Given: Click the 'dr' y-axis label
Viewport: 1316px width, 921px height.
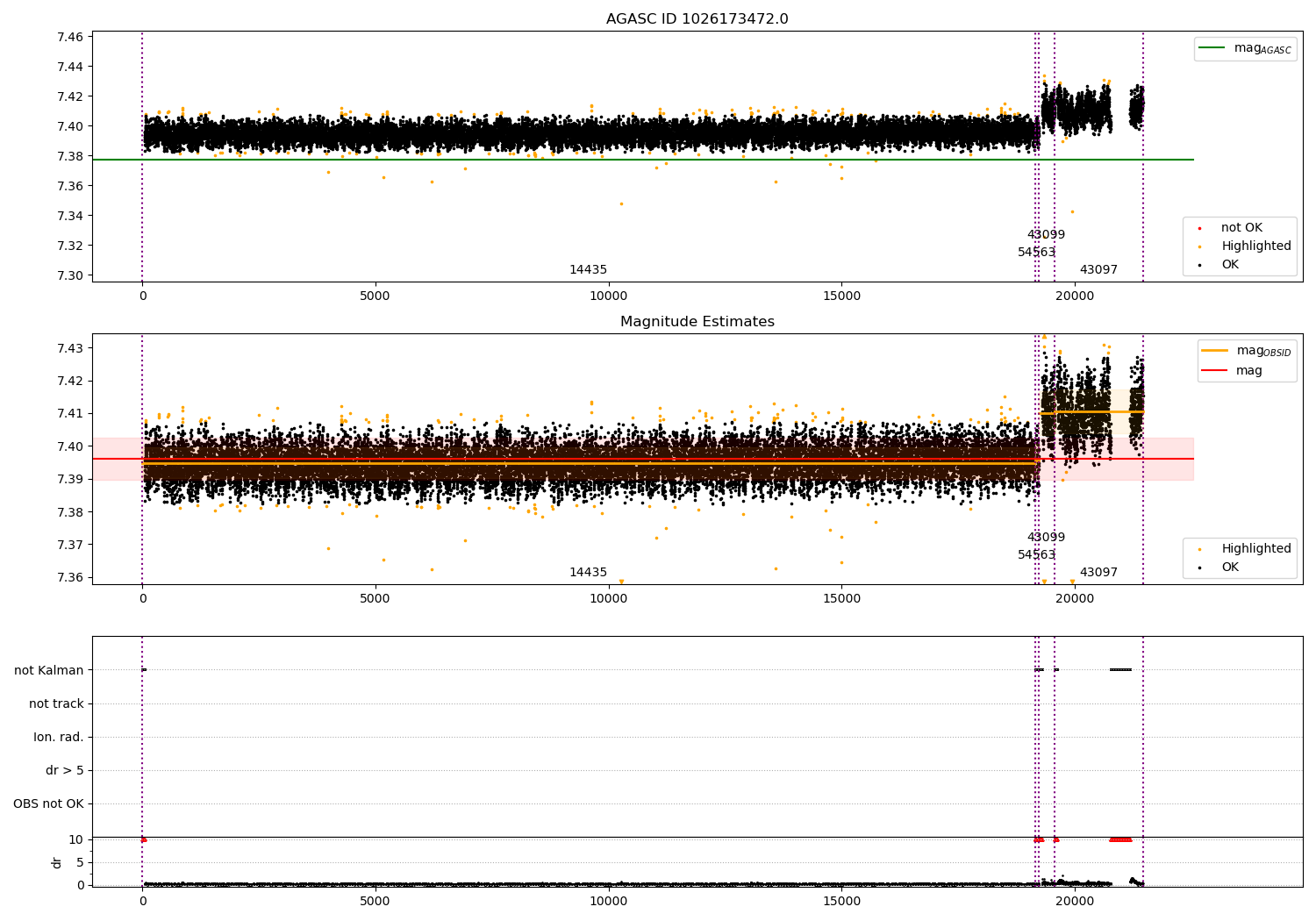Looking at the screenshot, I should [57, 862].
